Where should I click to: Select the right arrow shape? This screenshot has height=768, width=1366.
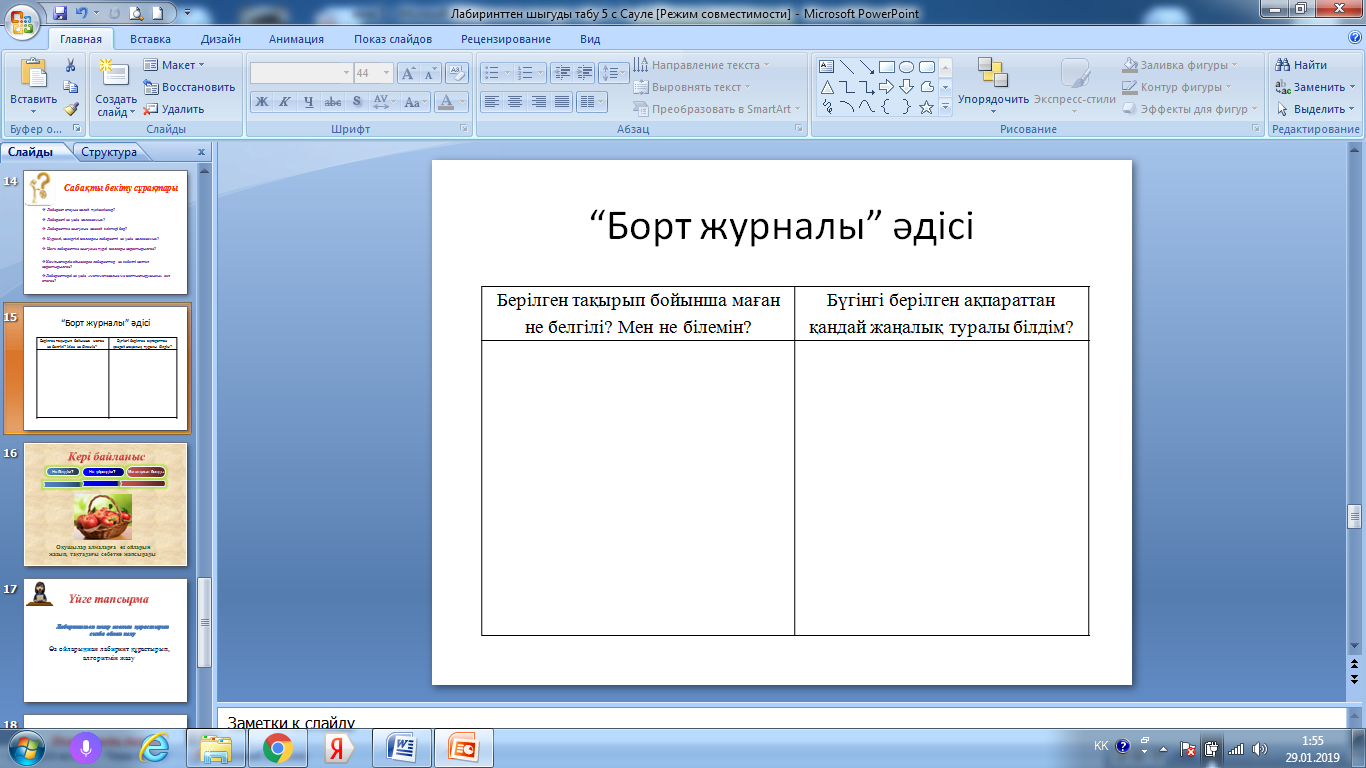pos(887,86)
